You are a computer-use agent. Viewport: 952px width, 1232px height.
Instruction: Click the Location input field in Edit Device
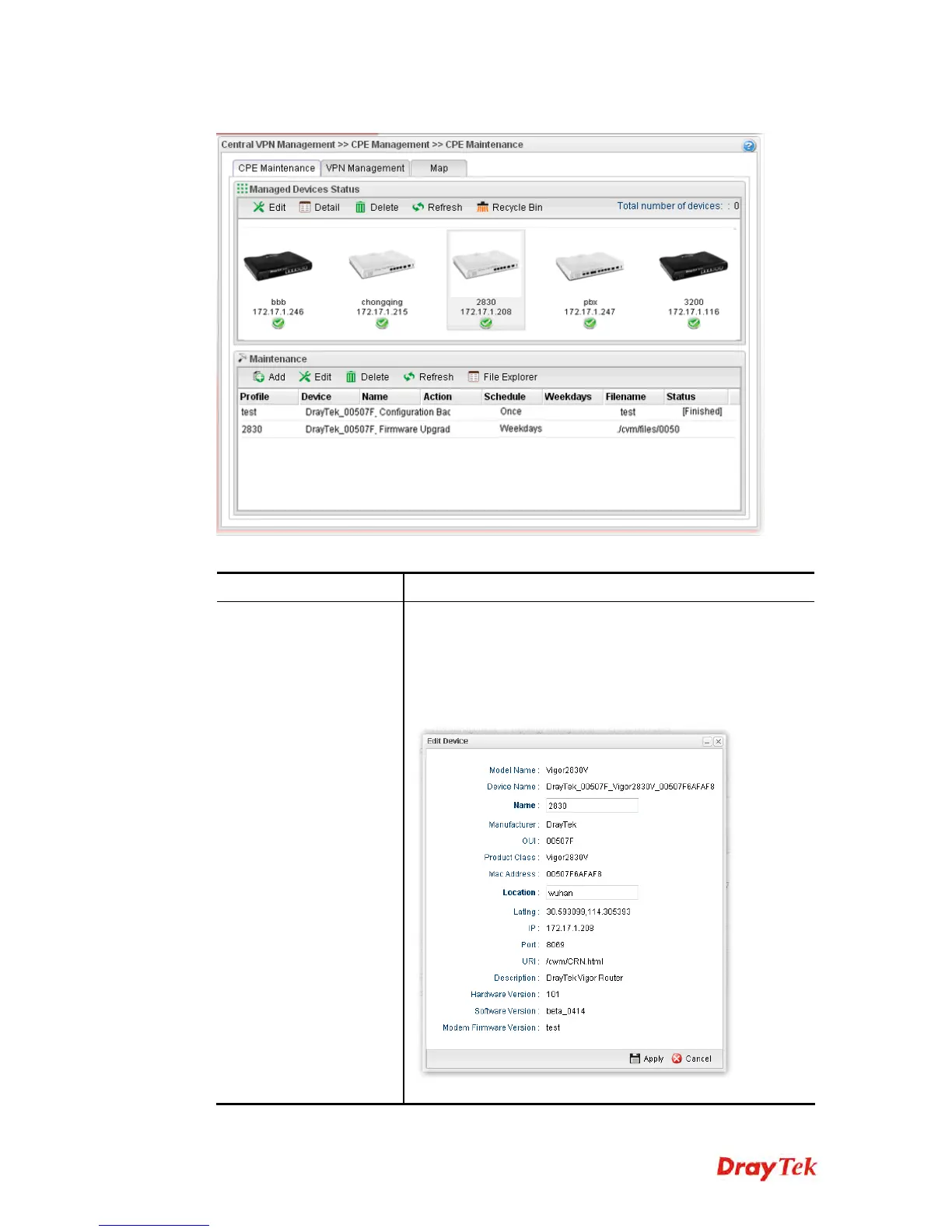click(x=592, y=893)
